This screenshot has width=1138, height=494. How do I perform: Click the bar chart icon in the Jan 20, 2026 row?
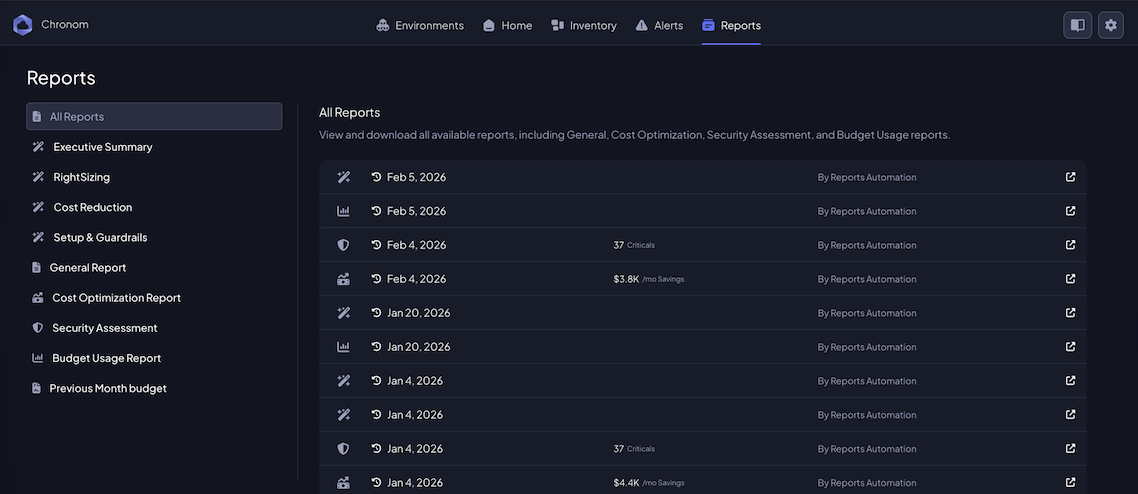343,347
